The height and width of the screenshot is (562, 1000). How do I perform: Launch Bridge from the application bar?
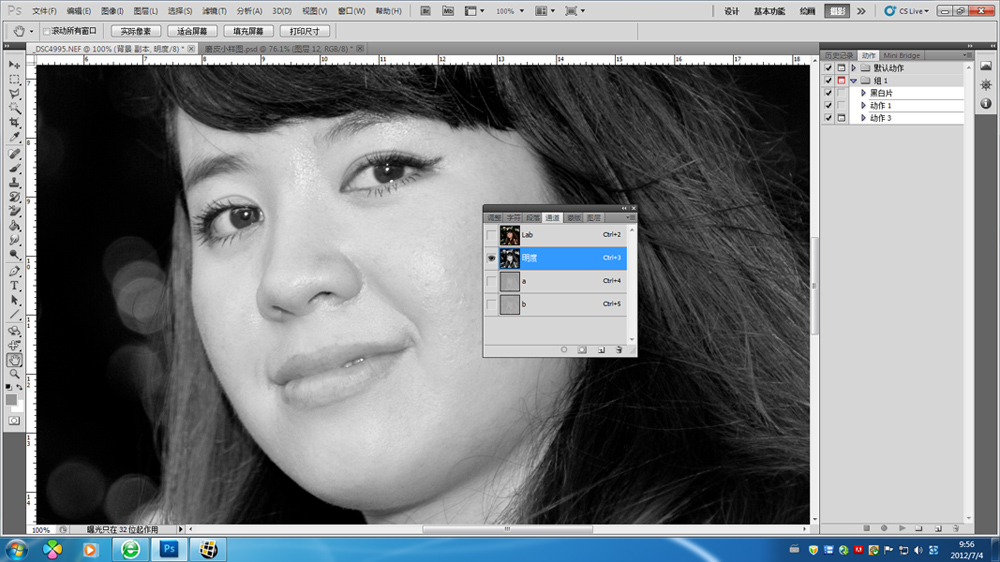click(425, 11)
